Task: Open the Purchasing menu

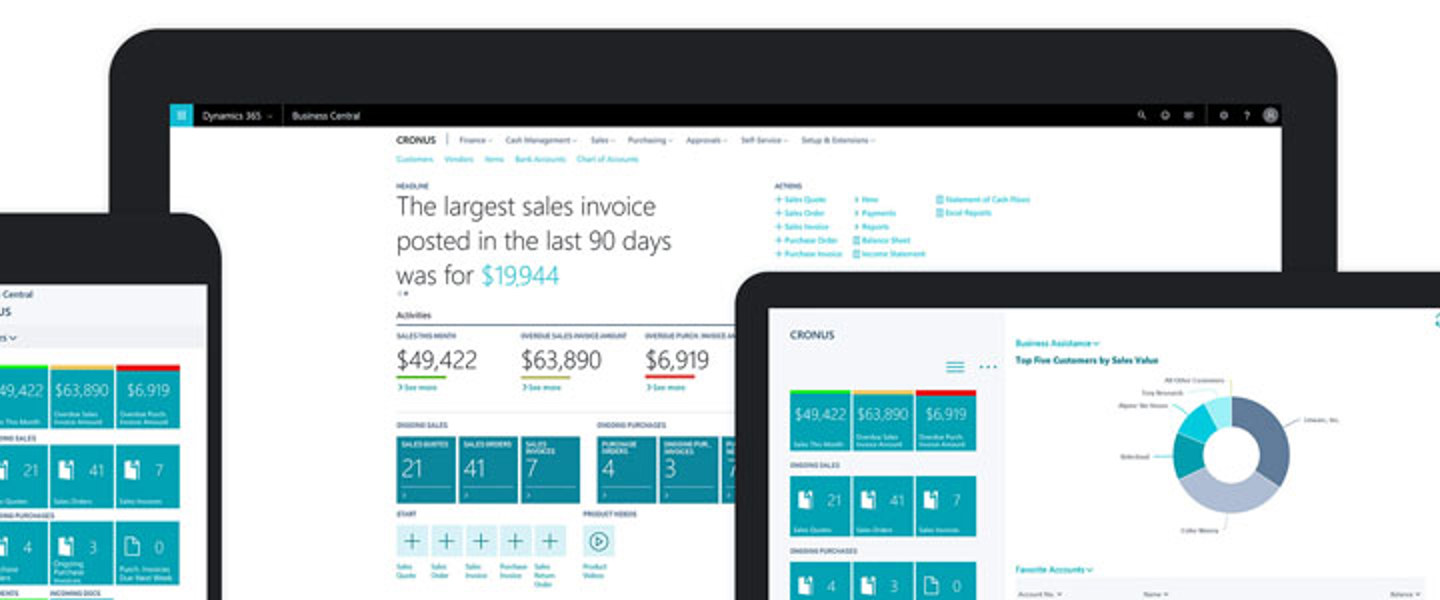Action: pos(649,141)
